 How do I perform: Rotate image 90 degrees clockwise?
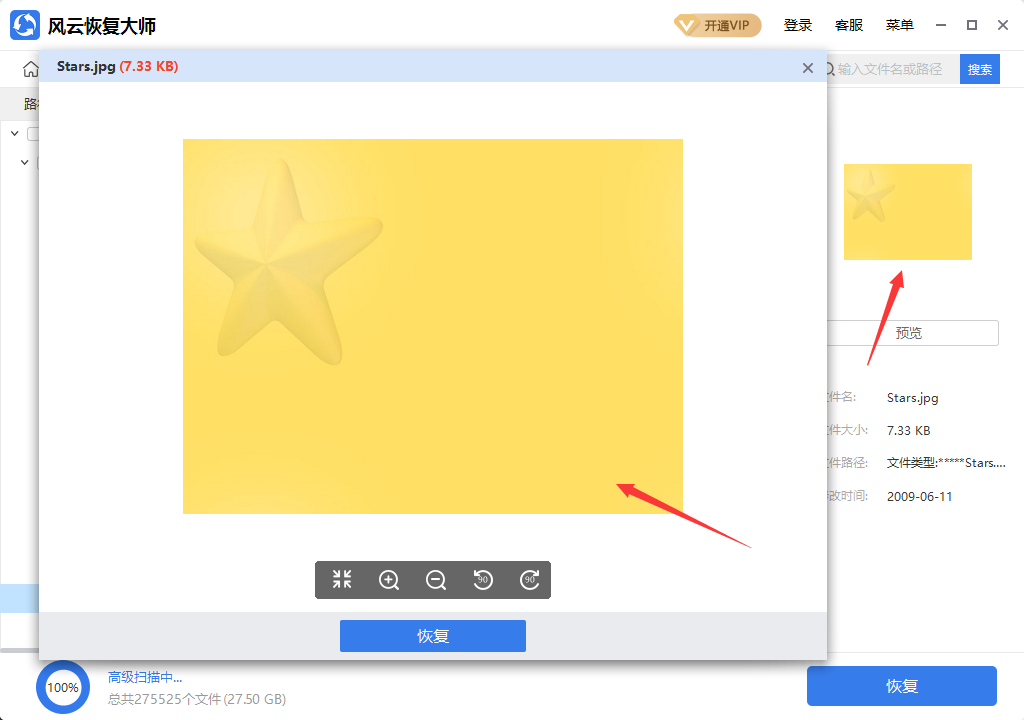[530, 579]
